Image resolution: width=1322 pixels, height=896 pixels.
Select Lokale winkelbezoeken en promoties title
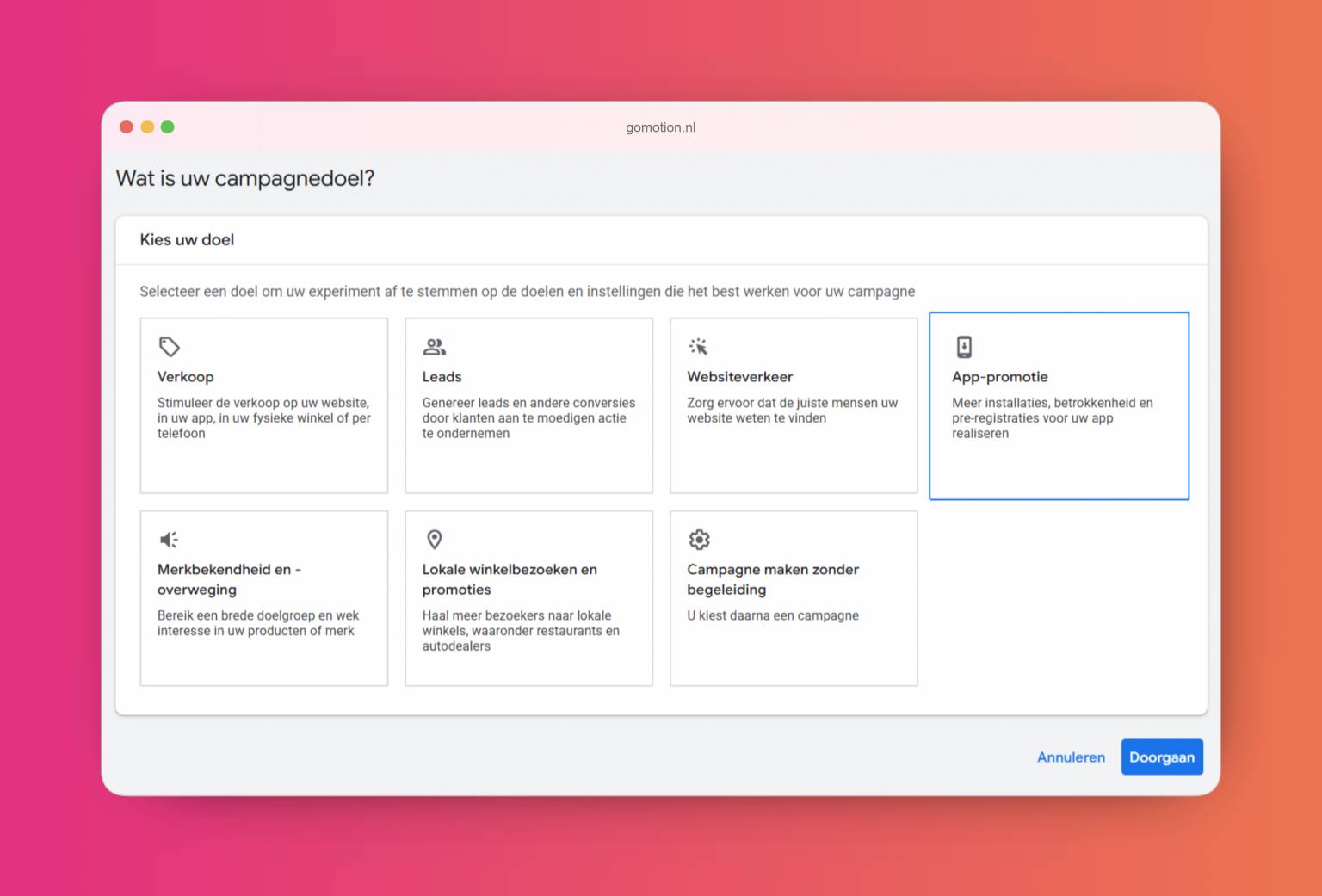[509, 579]
